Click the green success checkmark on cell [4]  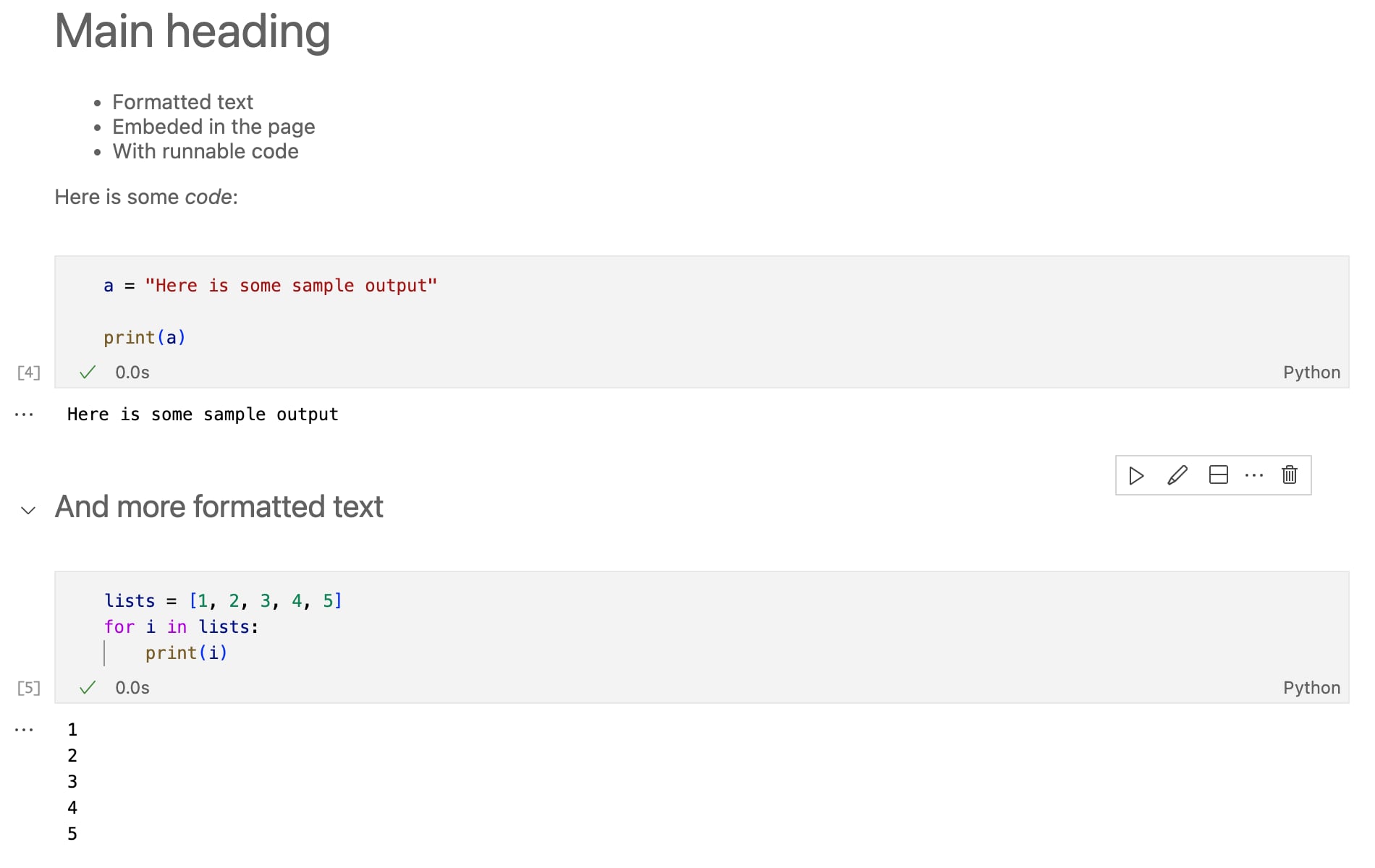[87, 372]
